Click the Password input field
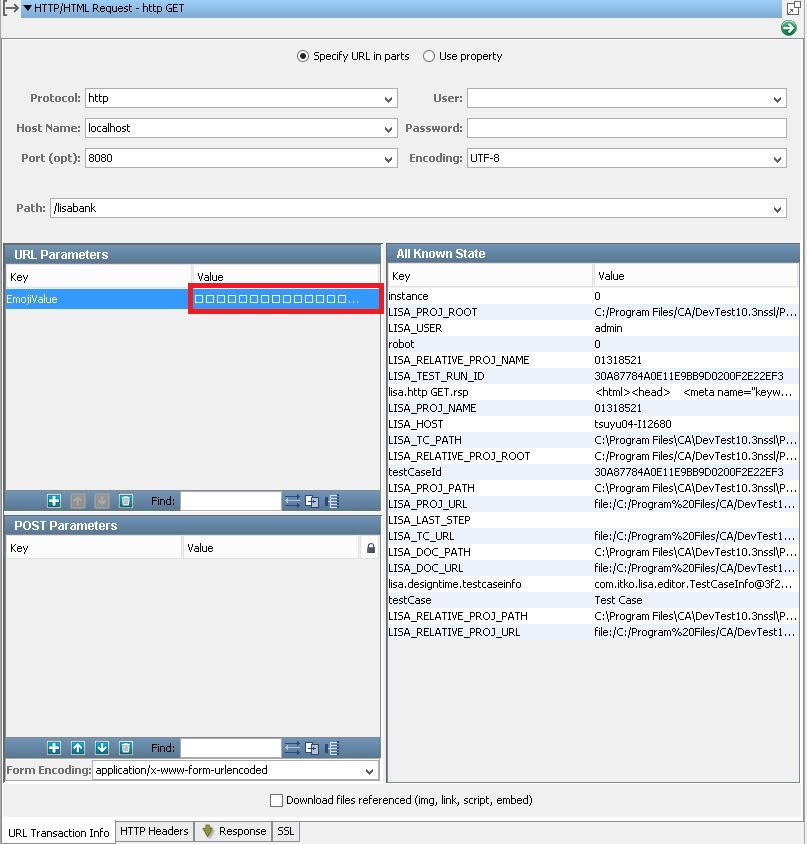Image resolution: width=807 pixels, height=844 pixels. (x=626, y=128)
